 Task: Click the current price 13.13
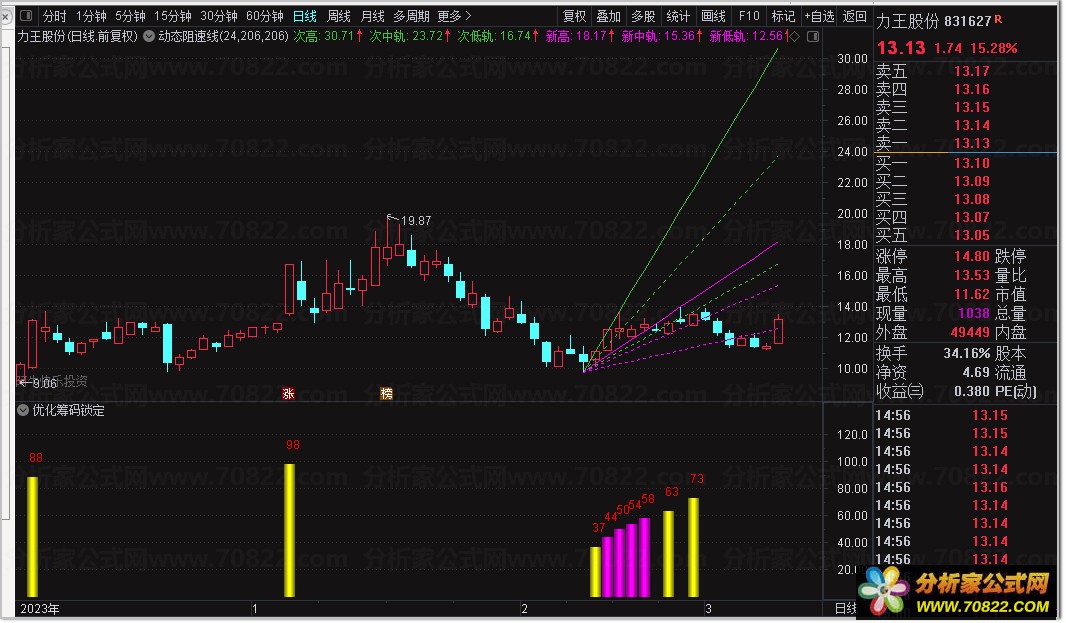click(901, 48)
